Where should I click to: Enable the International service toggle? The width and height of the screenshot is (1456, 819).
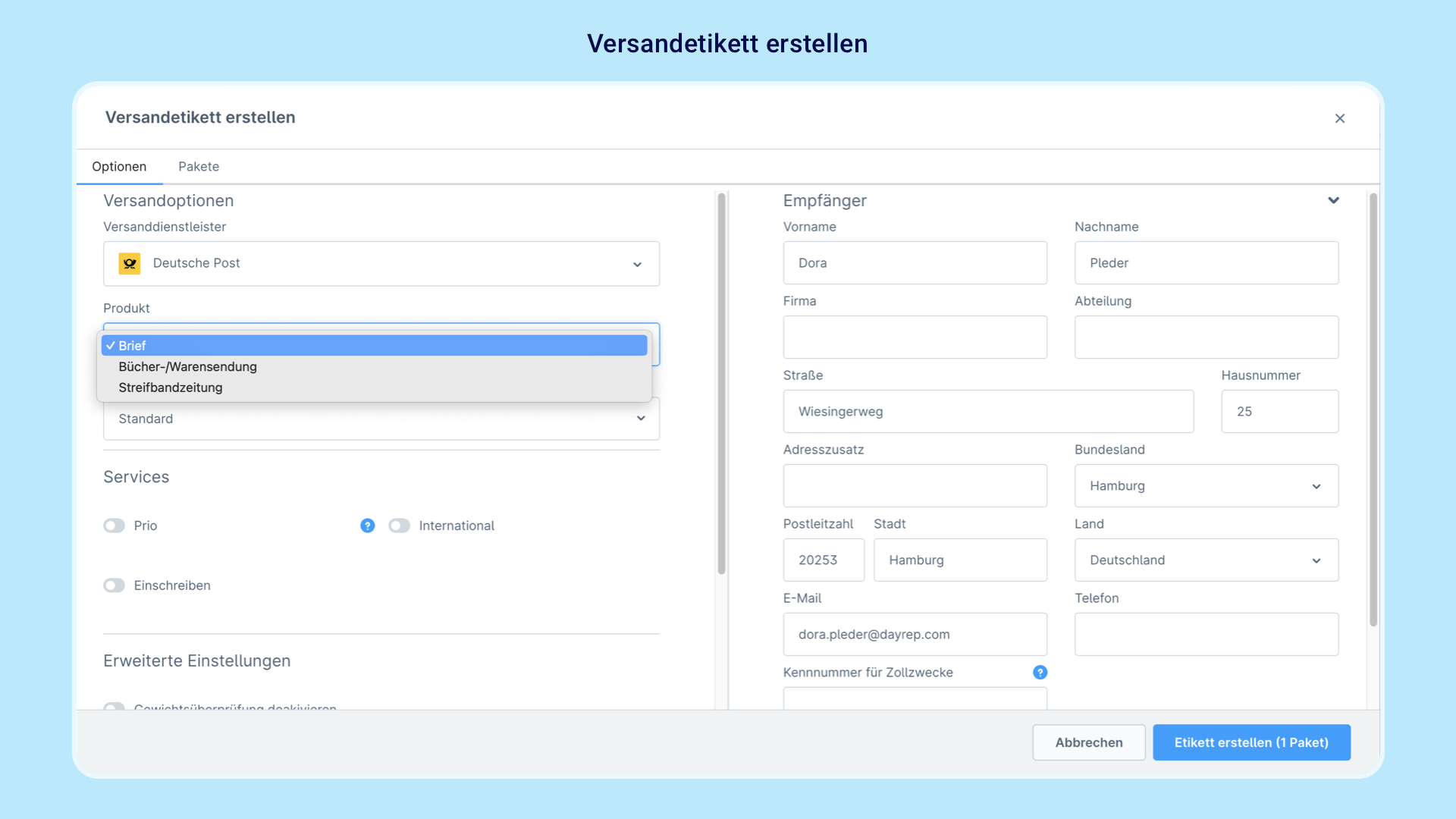400,526
